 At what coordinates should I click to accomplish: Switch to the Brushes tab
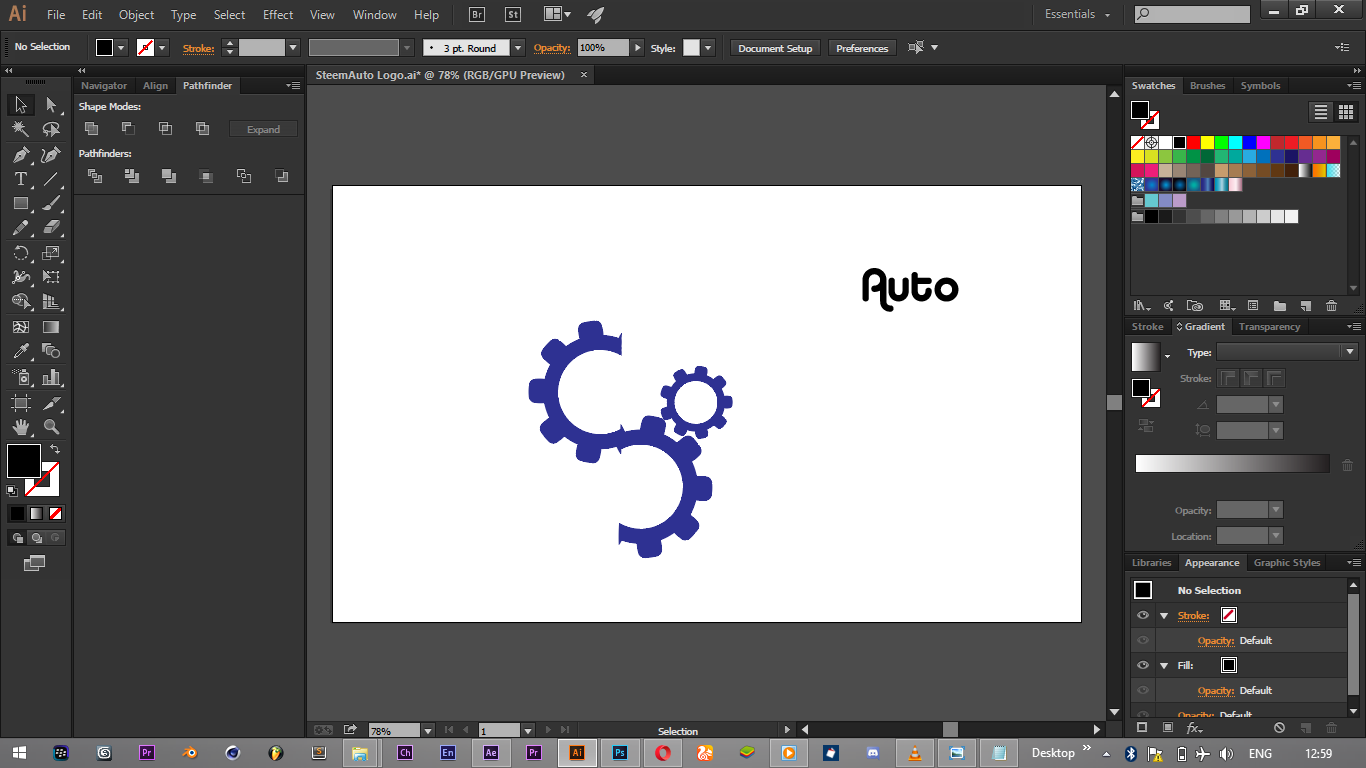[x=1207, y=86]
